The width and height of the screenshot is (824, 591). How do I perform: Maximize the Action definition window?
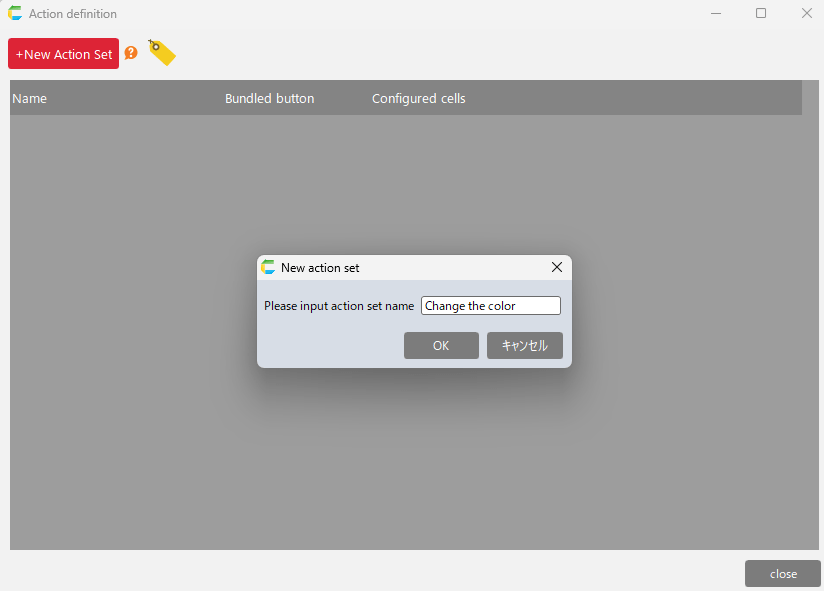click(x=761, y=14)
